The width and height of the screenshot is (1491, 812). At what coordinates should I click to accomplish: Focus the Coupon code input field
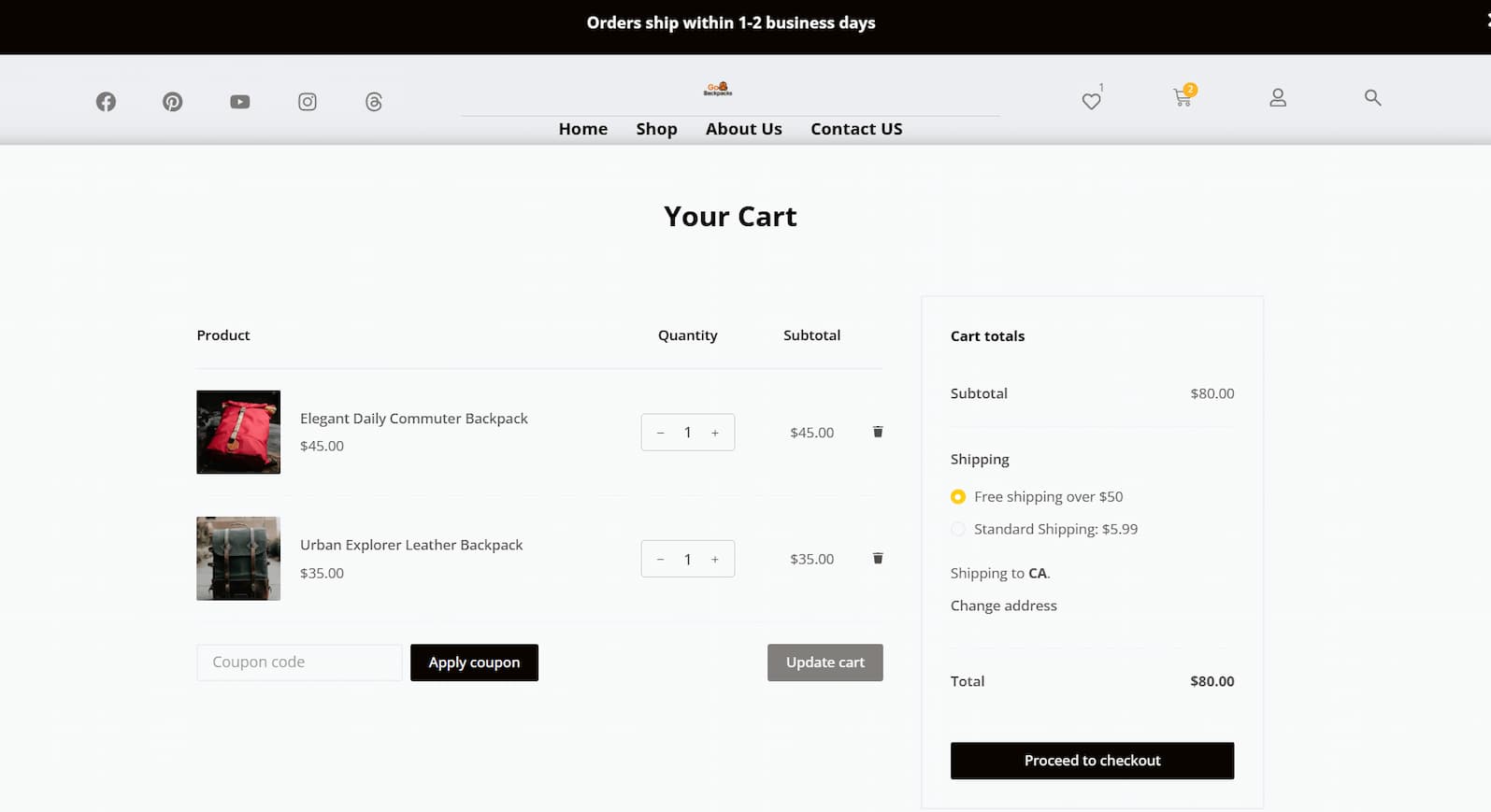click(299, 662)
